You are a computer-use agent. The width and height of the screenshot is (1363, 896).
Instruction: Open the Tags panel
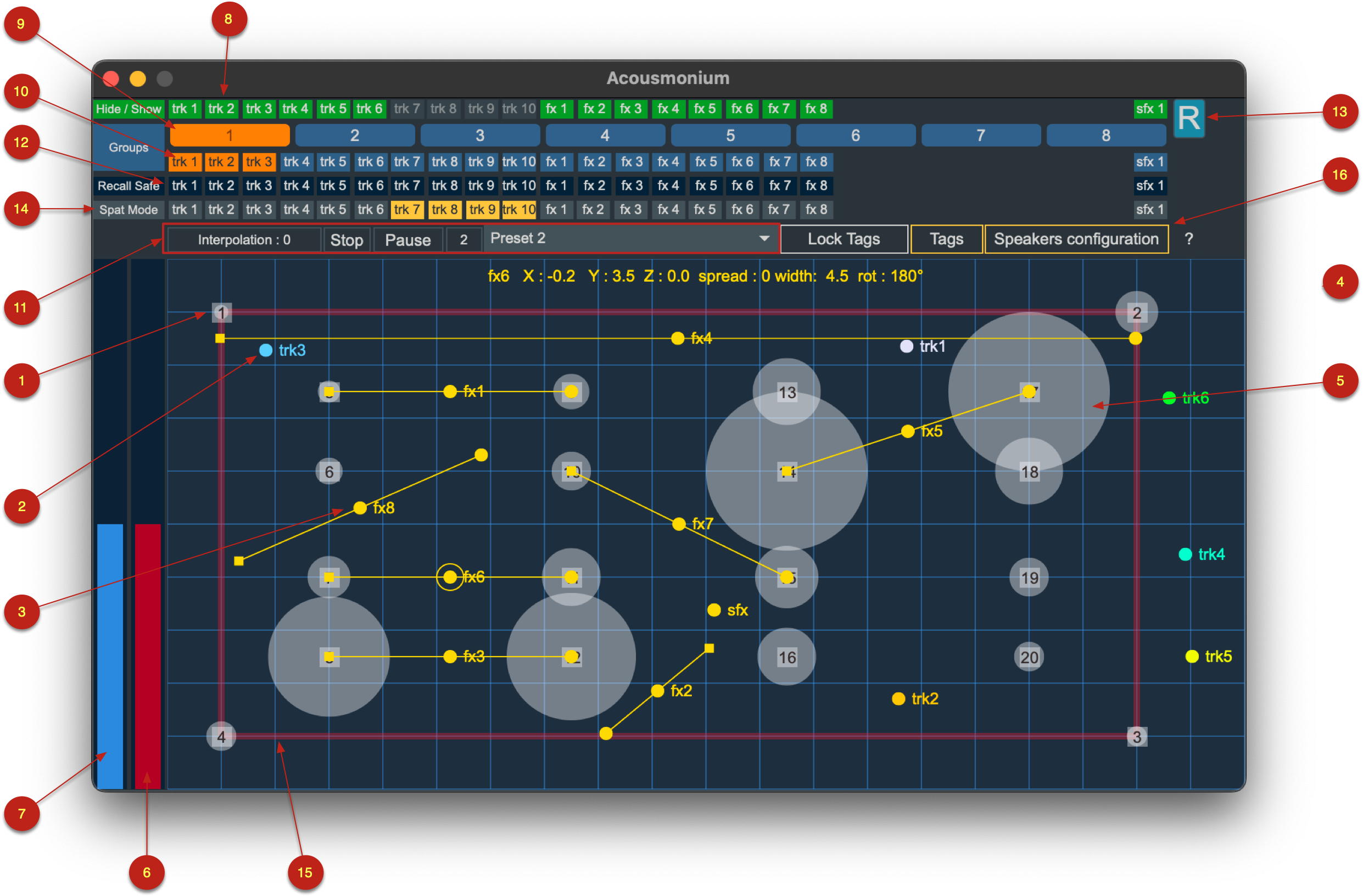946,239
